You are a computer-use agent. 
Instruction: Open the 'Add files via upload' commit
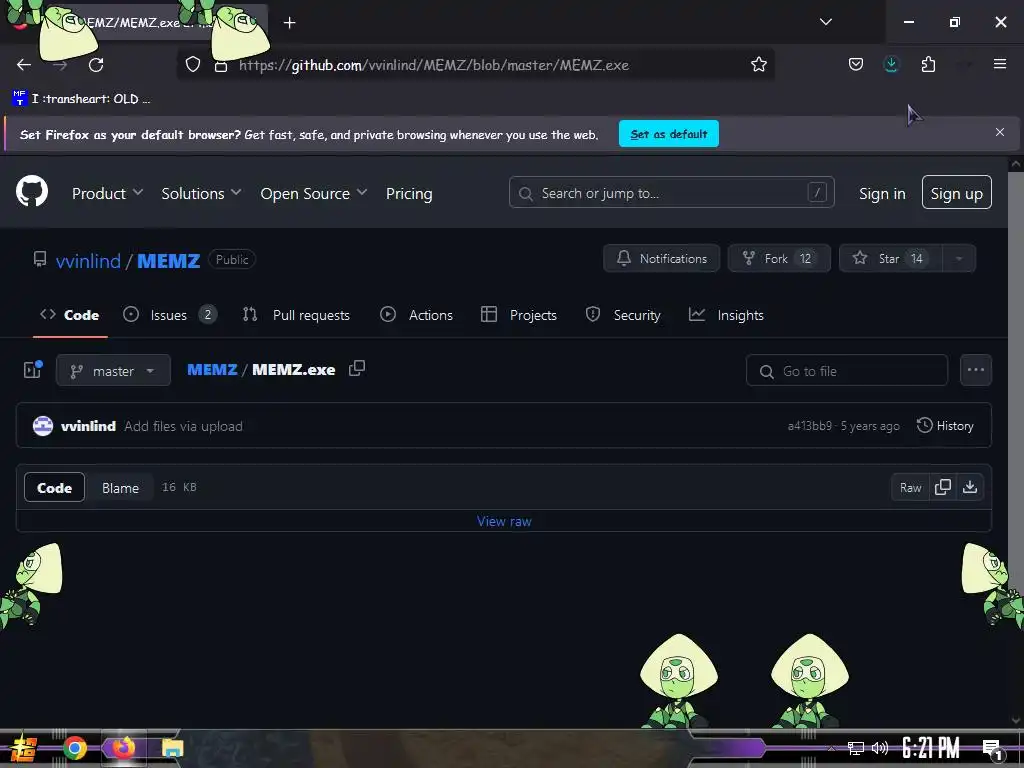(184, 426)
